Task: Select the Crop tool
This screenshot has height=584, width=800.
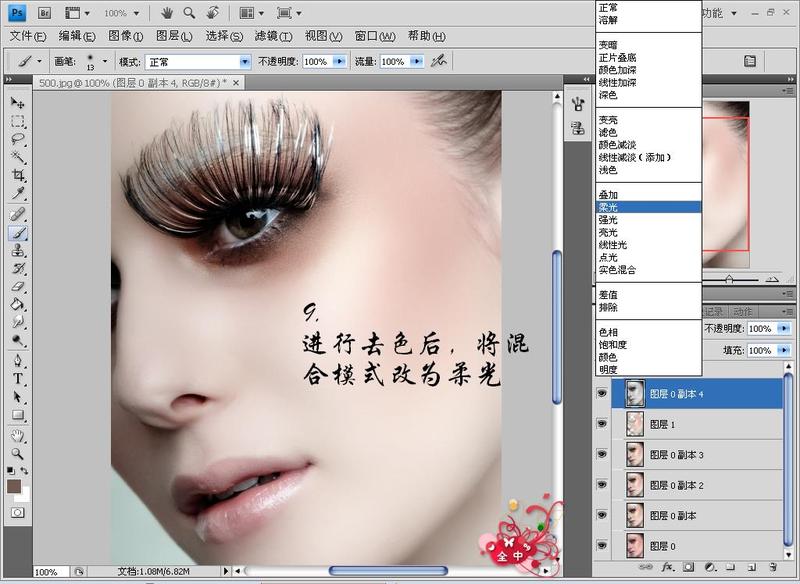Action: coord(18,175)
